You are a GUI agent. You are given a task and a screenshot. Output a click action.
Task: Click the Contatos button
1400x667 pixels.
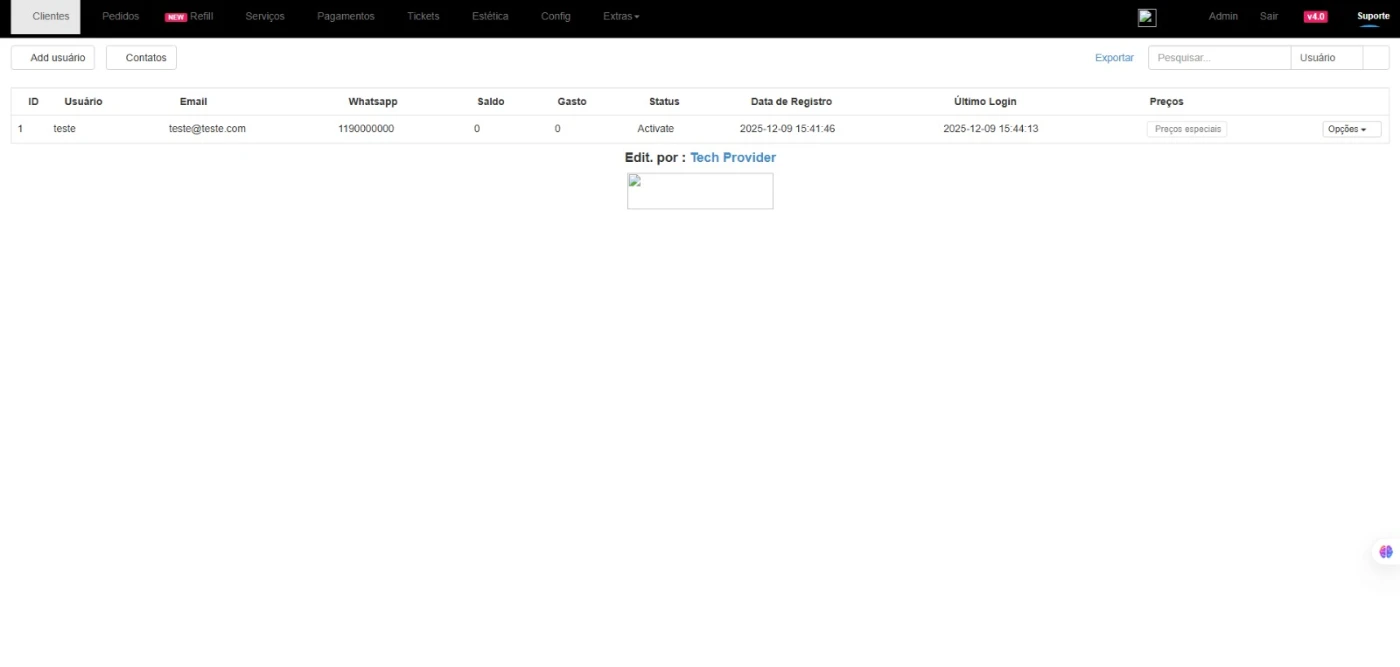click(142, 58)
